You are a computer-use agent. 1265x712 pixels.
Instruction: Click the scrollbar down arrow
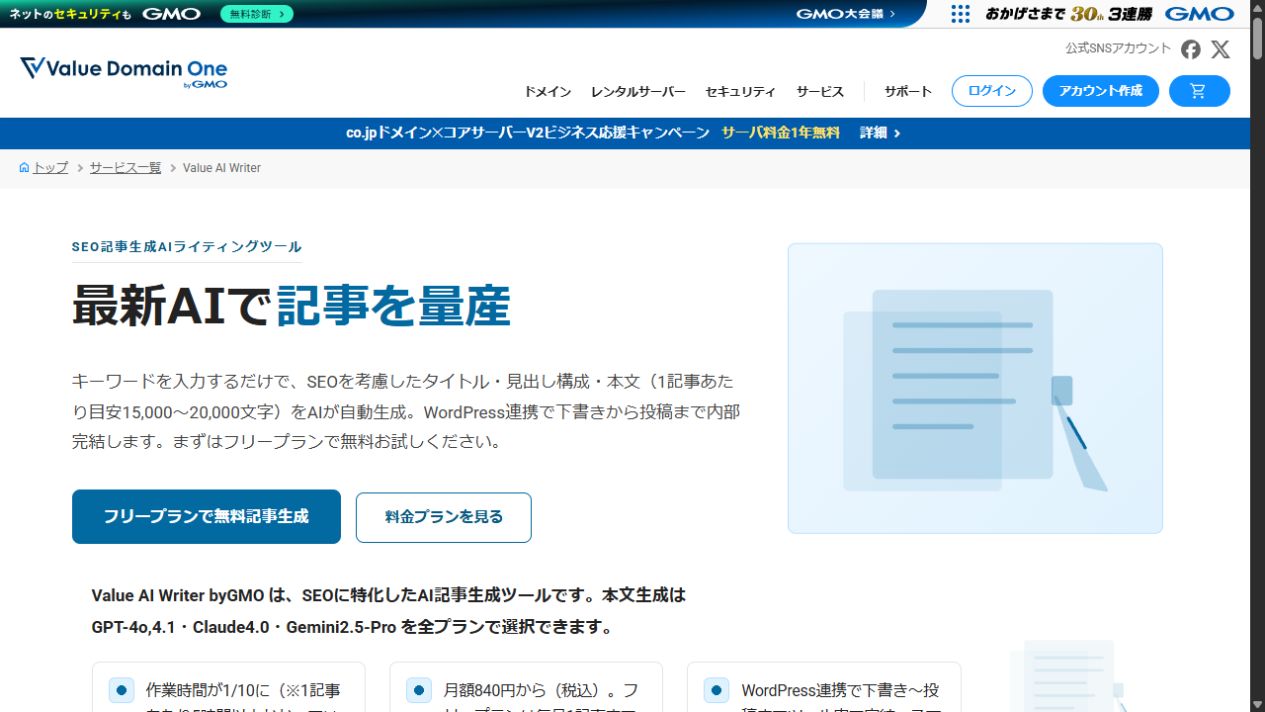[x=1257, y=703]
